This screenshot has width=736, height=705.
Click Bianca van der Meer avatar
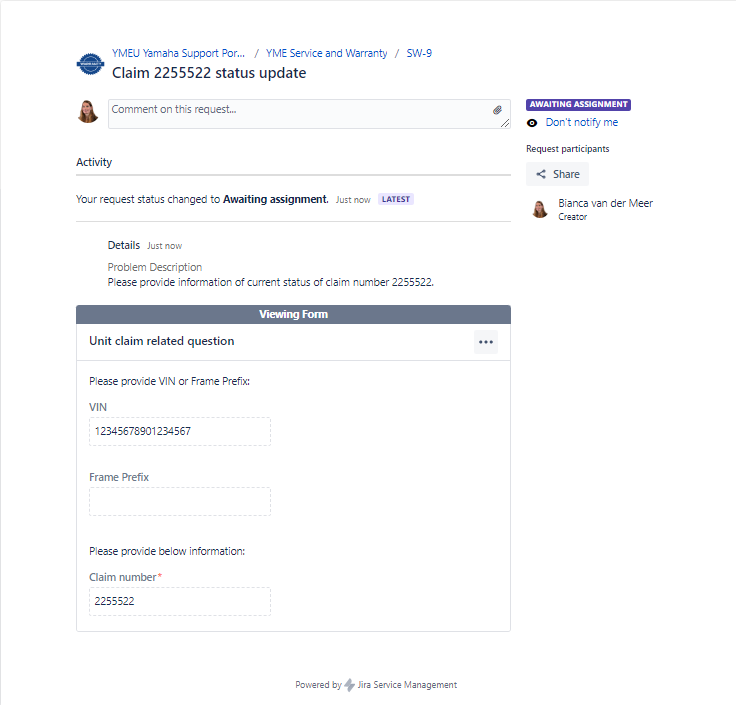[x=540, y=209]
